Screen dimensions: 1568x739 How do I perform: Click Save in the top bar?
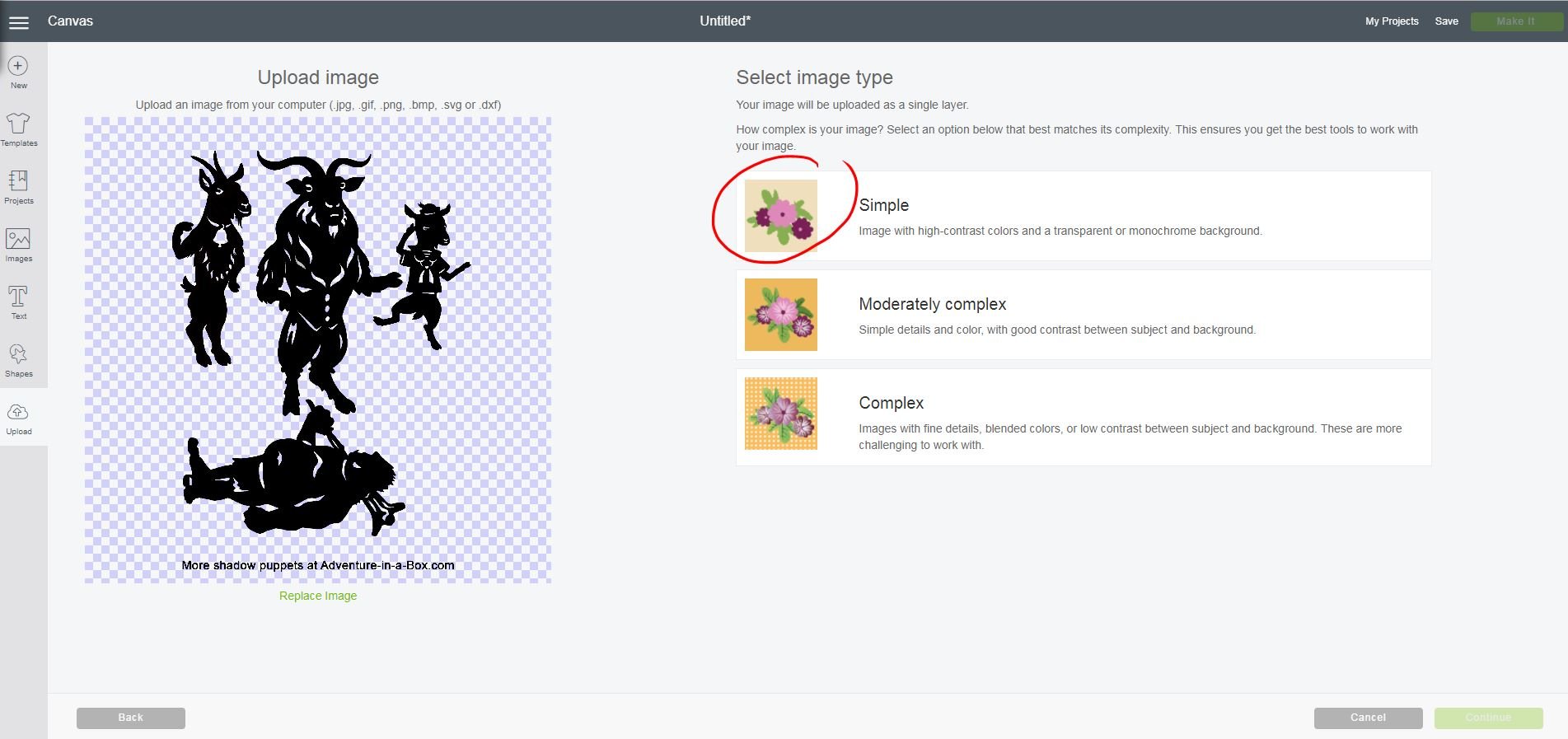tap(1446, 21)
